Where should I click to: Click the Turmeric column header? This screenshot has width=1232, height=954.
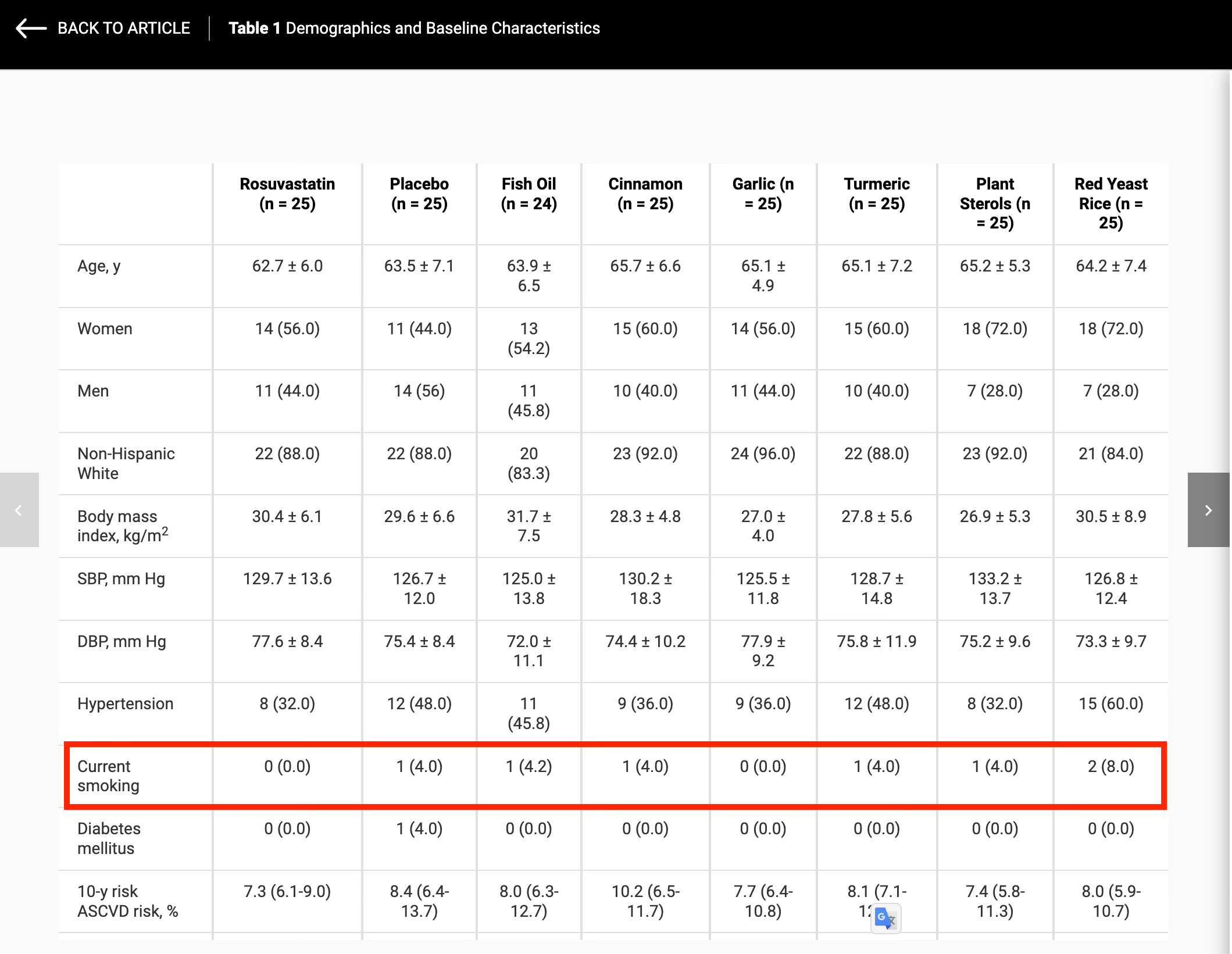(876, 194)
